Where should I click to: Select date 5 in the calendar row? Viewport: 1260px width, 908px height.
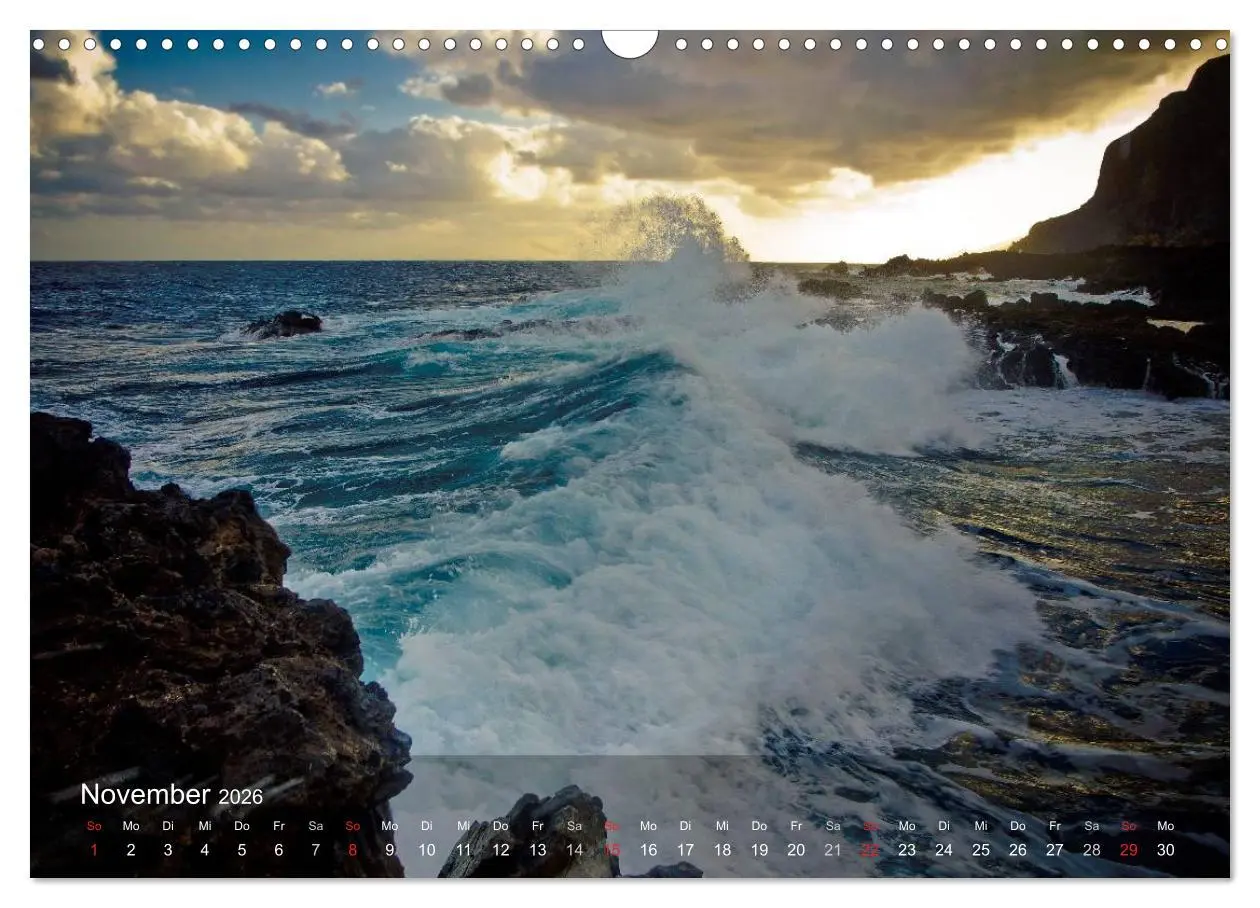coord(242,850)
